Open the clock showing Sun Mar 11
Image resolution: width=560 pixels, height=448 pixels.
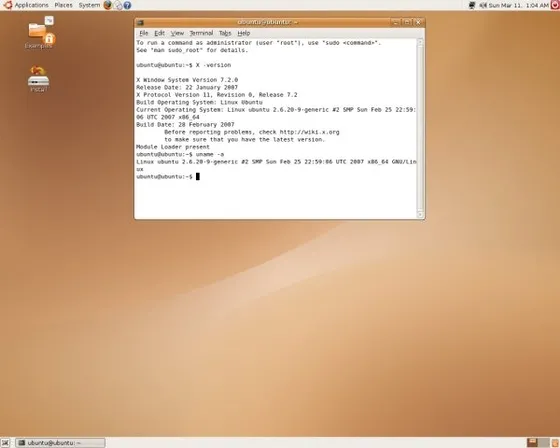518,5
